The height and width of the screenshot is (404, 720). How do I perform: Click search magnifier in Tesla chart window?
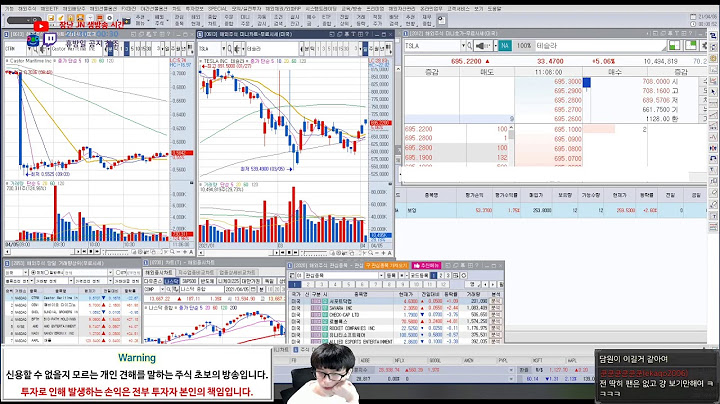[x=230, y=49]
